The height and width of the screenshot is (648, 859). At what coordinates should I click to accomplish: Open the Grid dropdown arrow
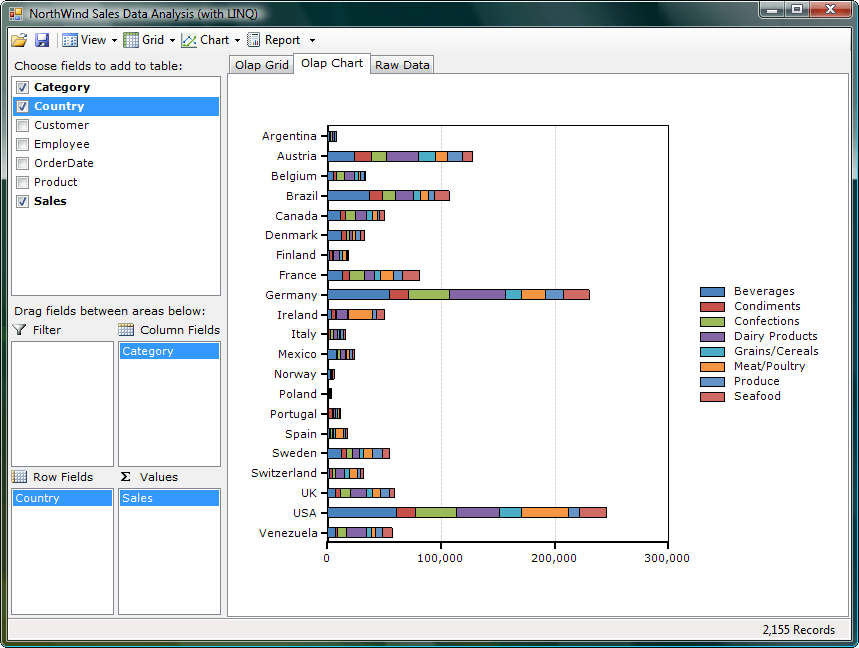[x=172, y=41]
